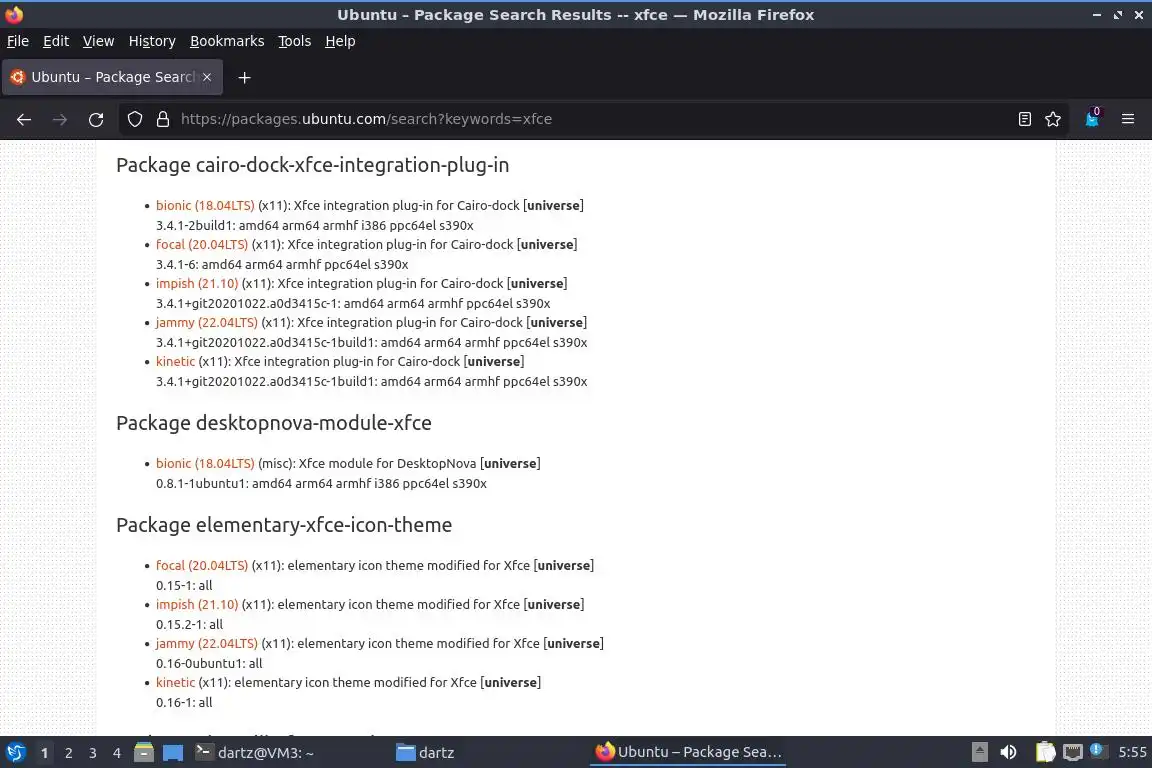This screenshot has height=768, width=1152.
Task: Select Firefox Ubuntu Package Search taskbar entry
Action: tap(688, 753)
